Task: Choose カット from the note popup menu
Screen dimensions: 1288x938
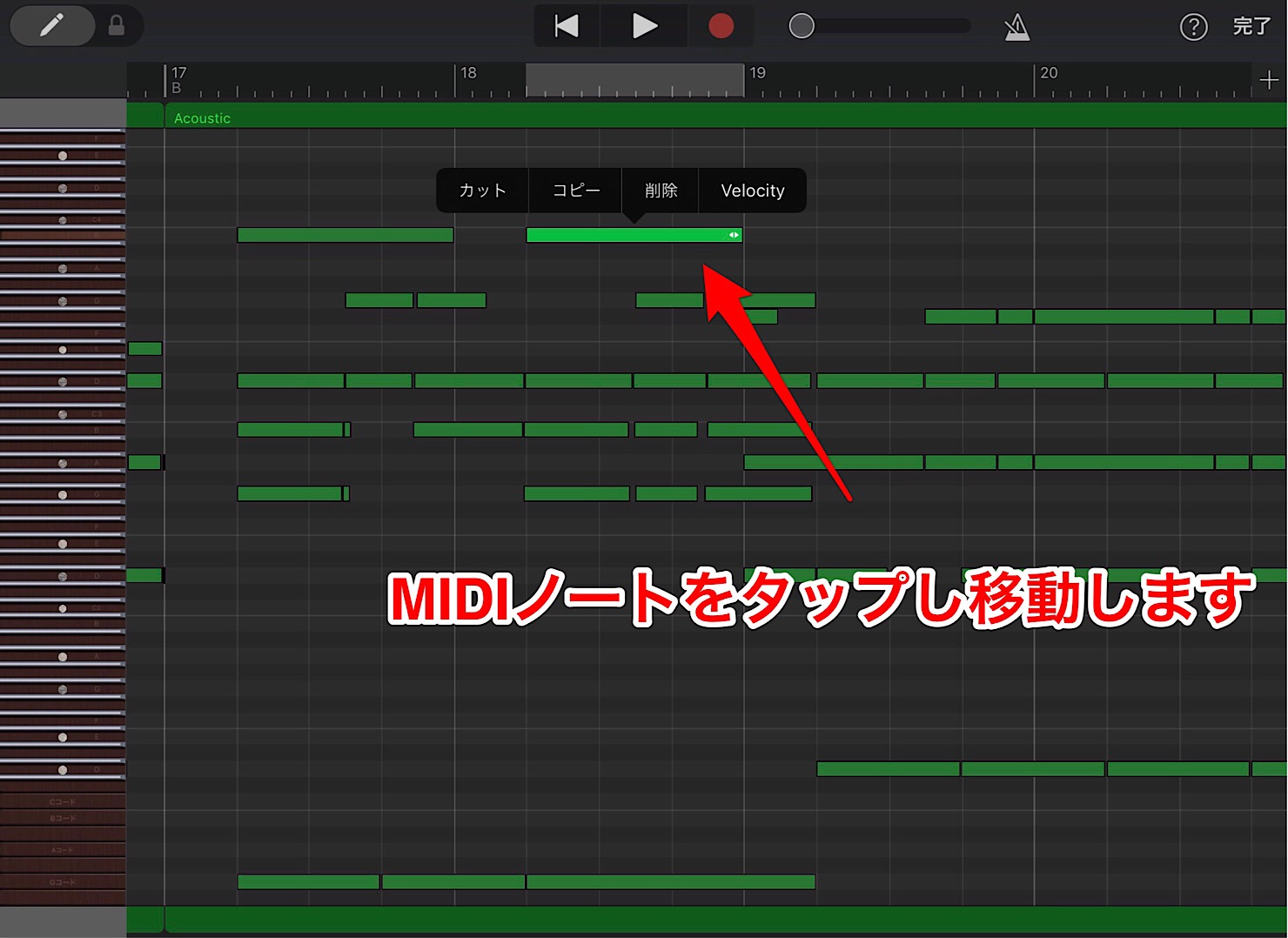Action: 483,191
